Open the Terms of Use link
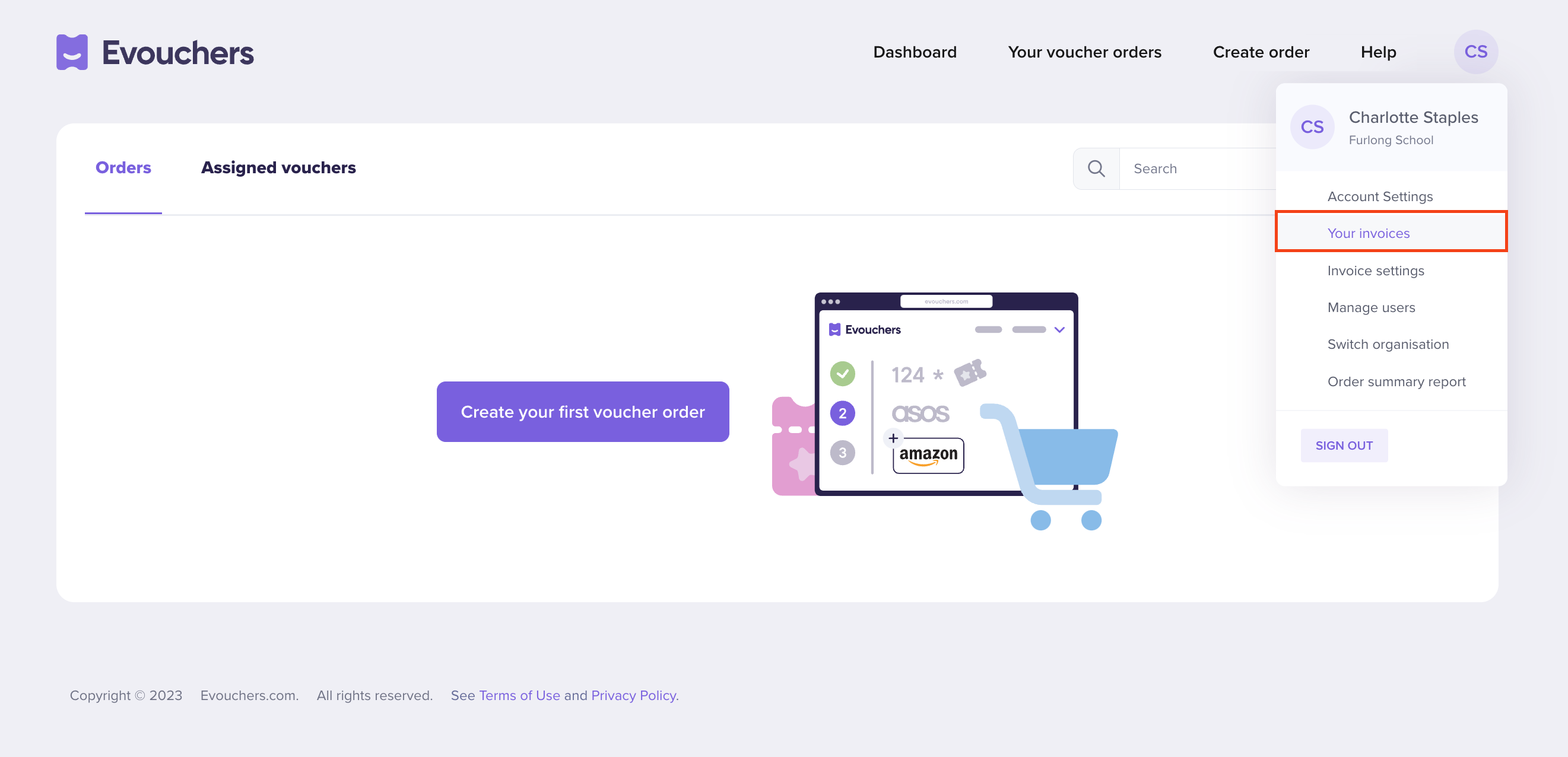The width and height of the screenshot is (1568, 757). point(520,695)
